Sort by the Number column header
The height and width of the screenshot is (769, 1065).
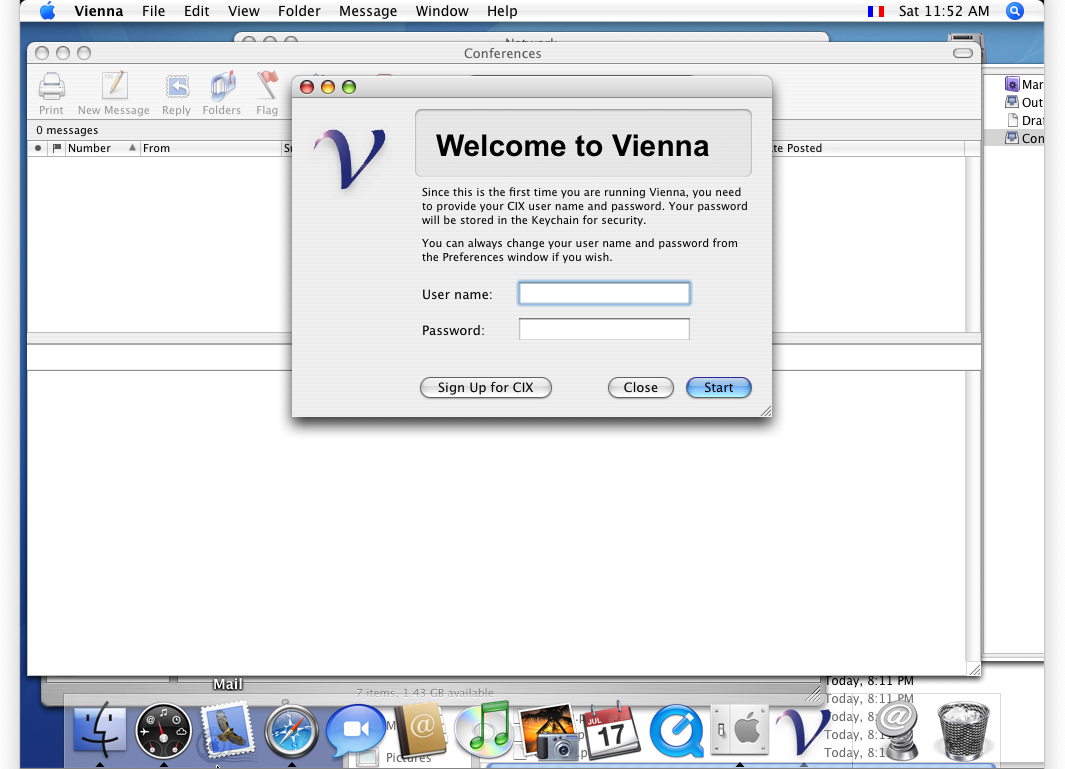tap(102, 148)
